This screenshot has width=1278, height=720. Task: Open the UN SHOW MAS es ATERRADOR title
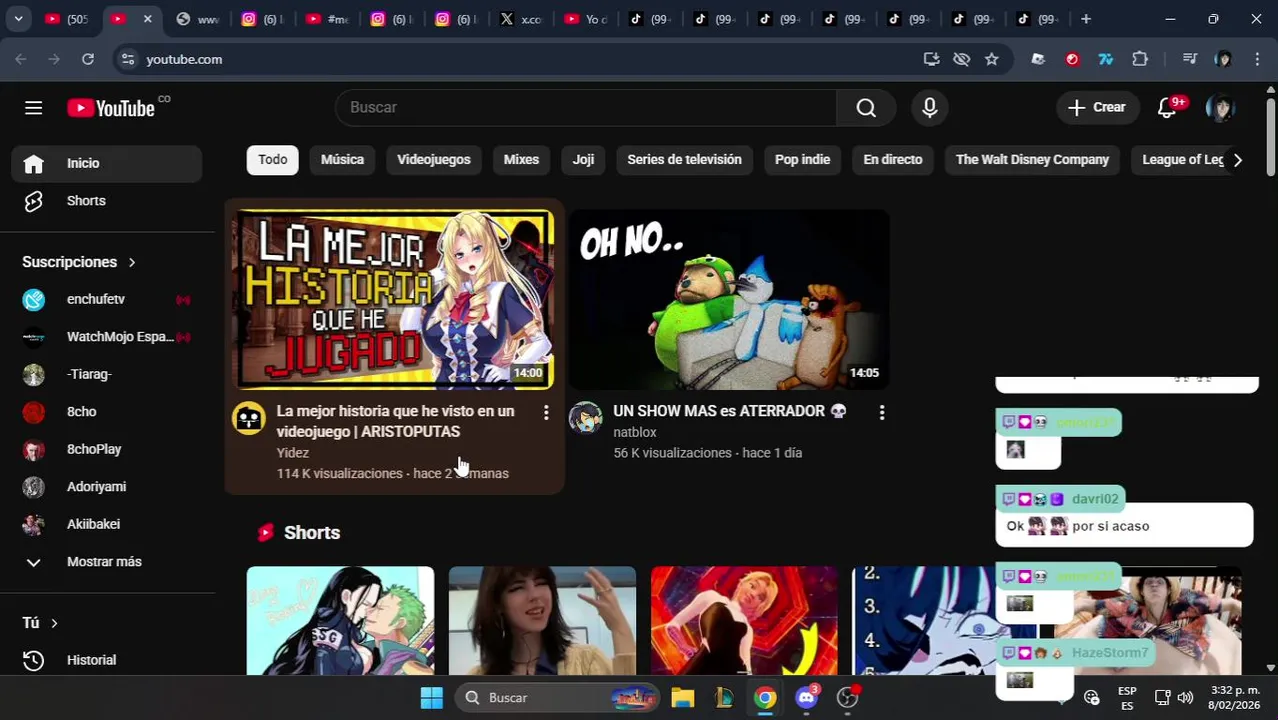[x=730, y=411]
